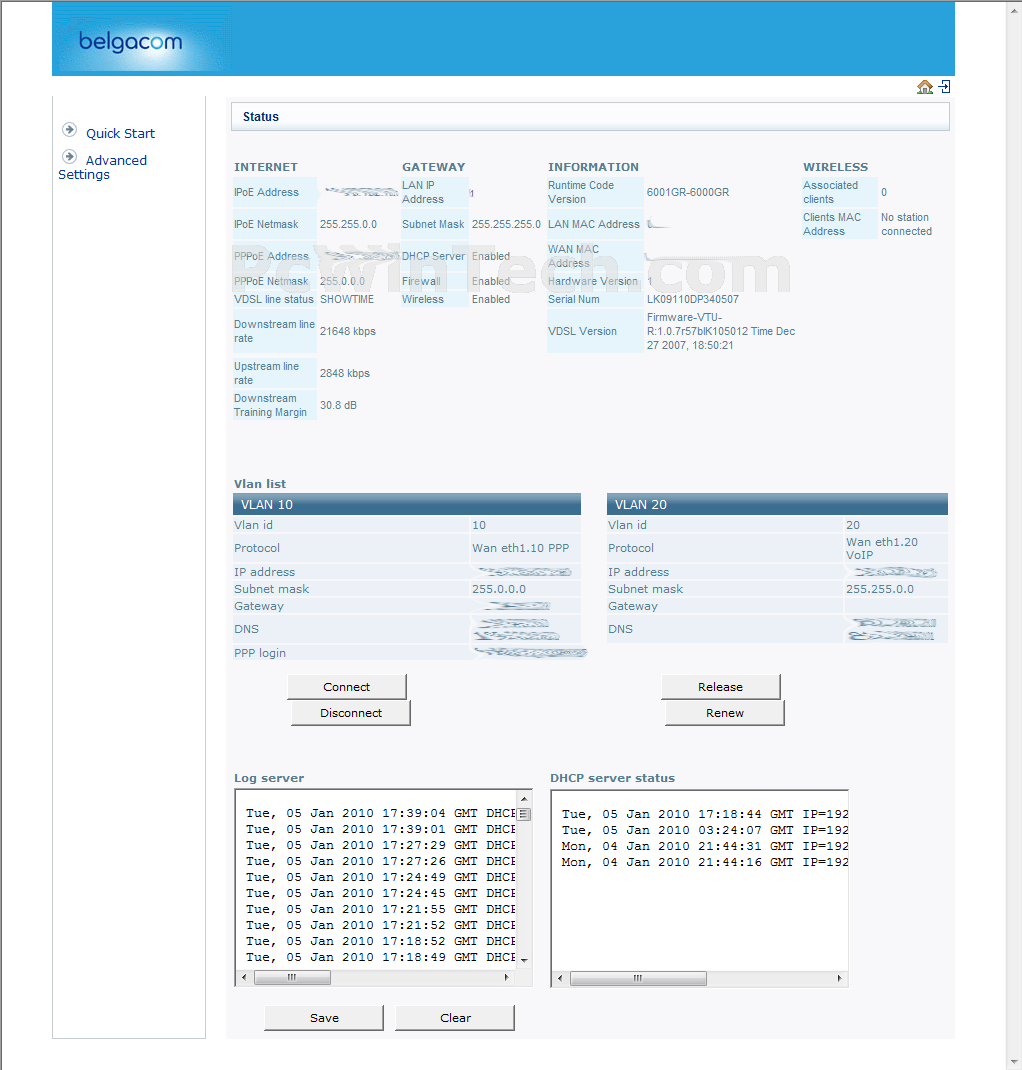Click the Wan eth1.10 PPP protocol value
1022x1070 pixels.
point(520,548)
